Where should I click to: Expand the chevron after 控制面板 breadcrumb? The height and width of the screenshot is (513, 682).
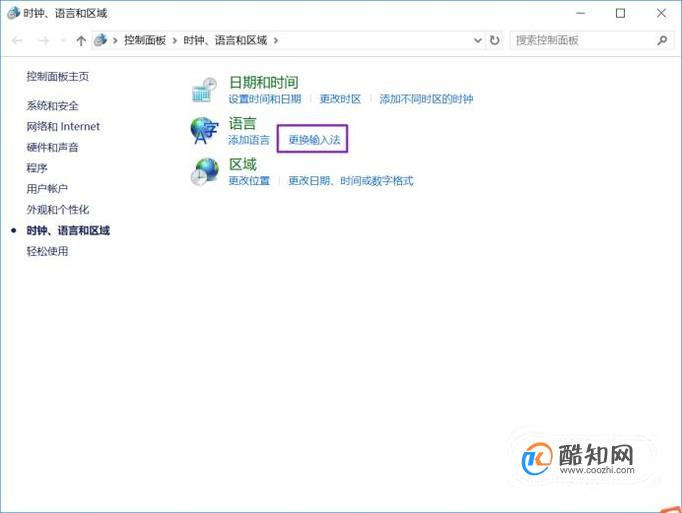click(174, 40)
